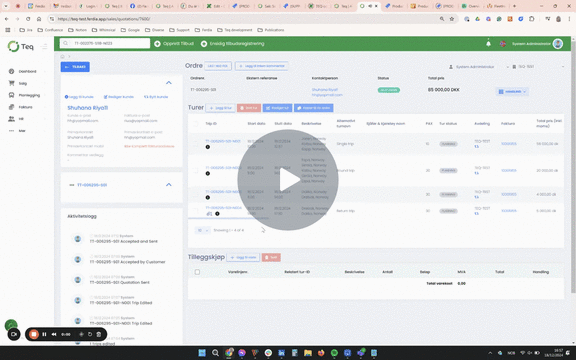Collapse the TT-006295-S01 panel chevron
This screenshot has height=360, width=576.
coord(169,184)
